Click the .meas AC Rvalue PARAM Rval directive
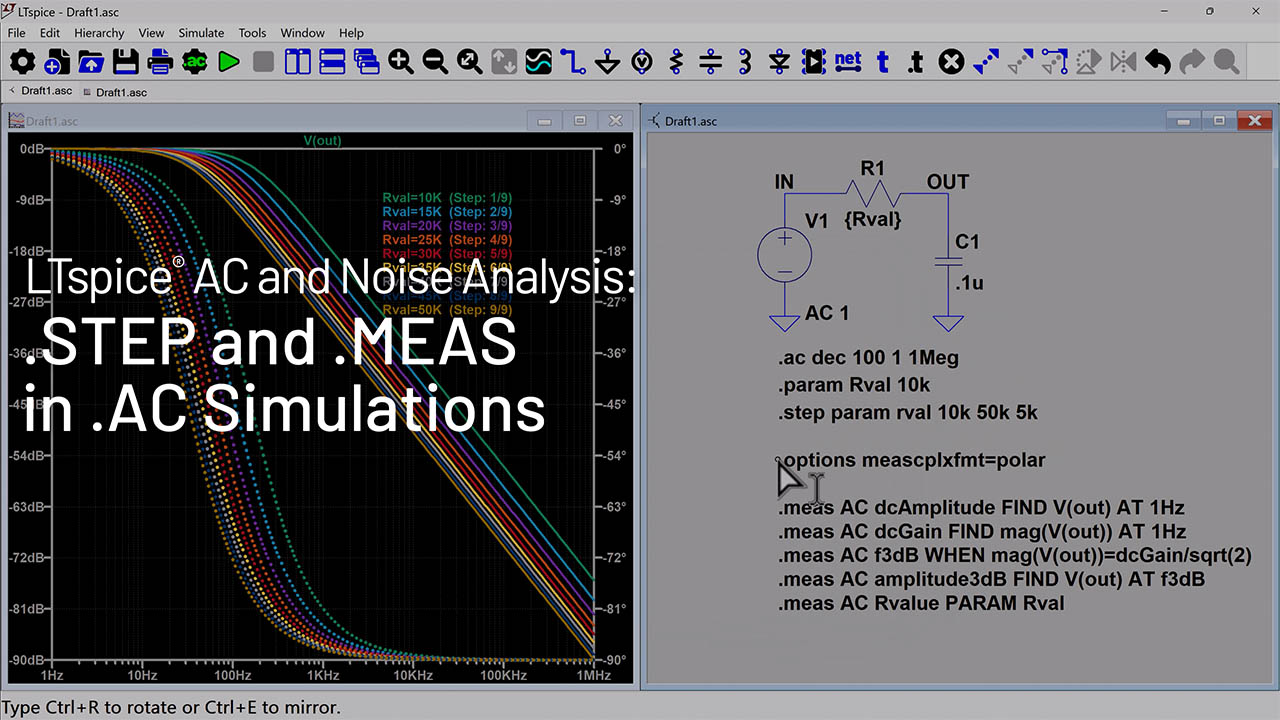This screenshot has height=720, width=1280. (921, 604)
